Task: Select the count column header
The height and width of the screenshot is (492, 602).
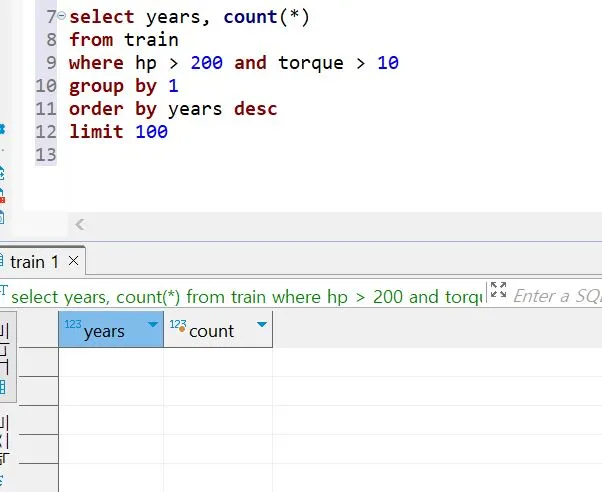Action: point(218,330)
